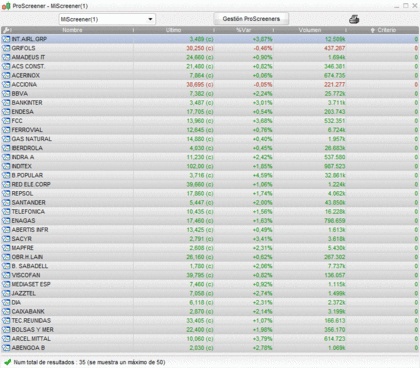Click ENAGAS volume 798.659

(335, 221)
